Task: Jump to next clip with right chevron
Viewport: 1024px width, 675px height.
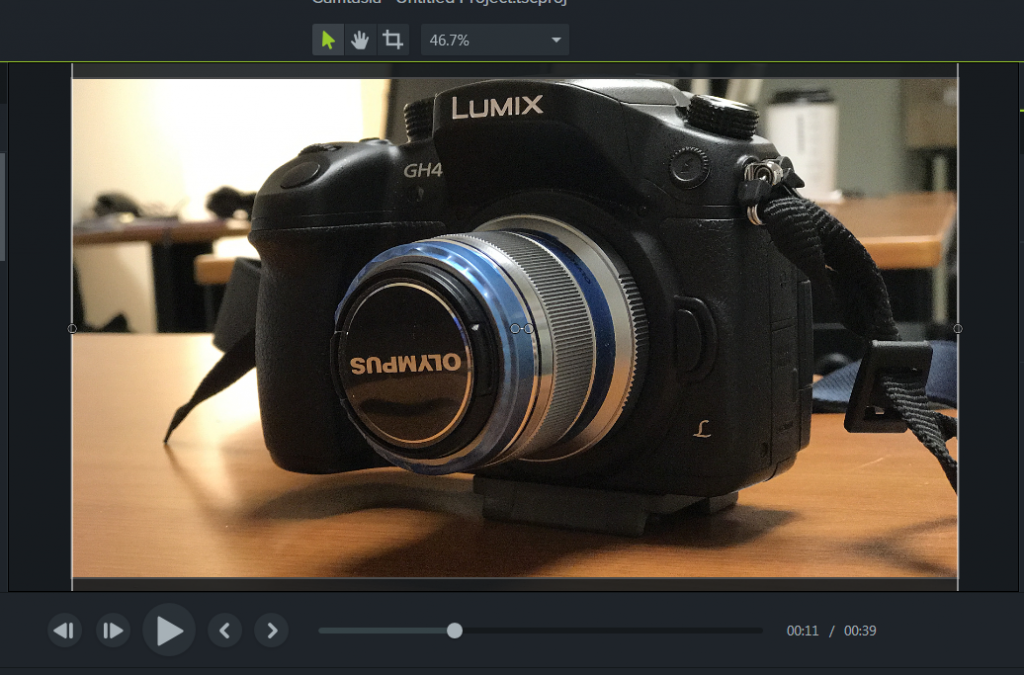Action: [272, 631]
